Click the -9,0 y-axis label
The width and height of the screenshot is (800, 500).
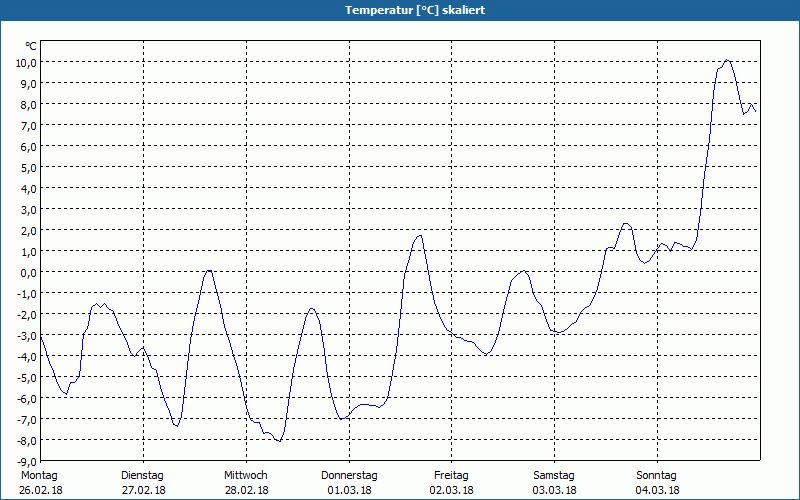click(x=27, y=461)
